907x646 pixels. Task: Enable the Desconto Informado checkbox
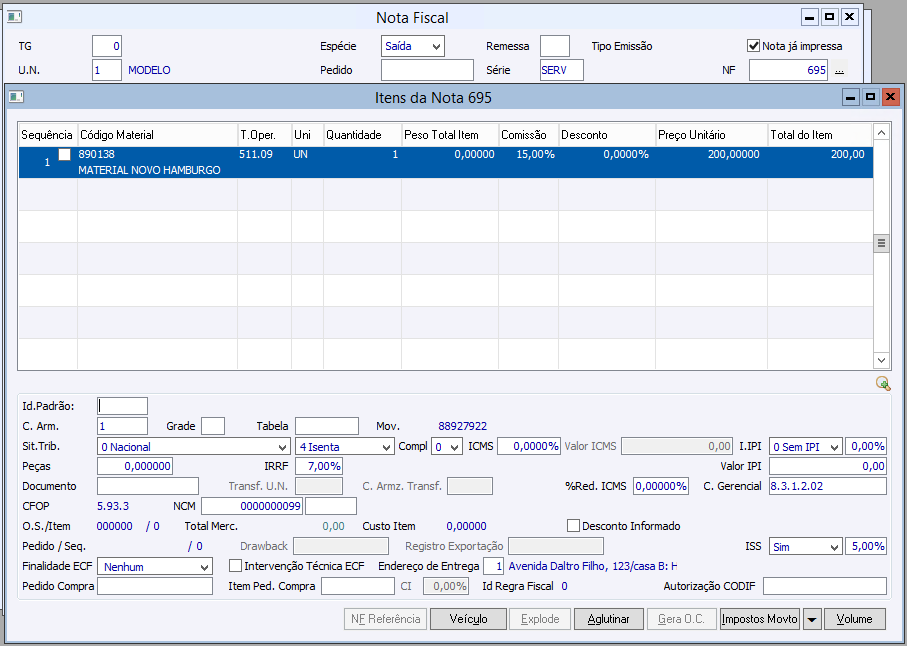tap(574, 526)
